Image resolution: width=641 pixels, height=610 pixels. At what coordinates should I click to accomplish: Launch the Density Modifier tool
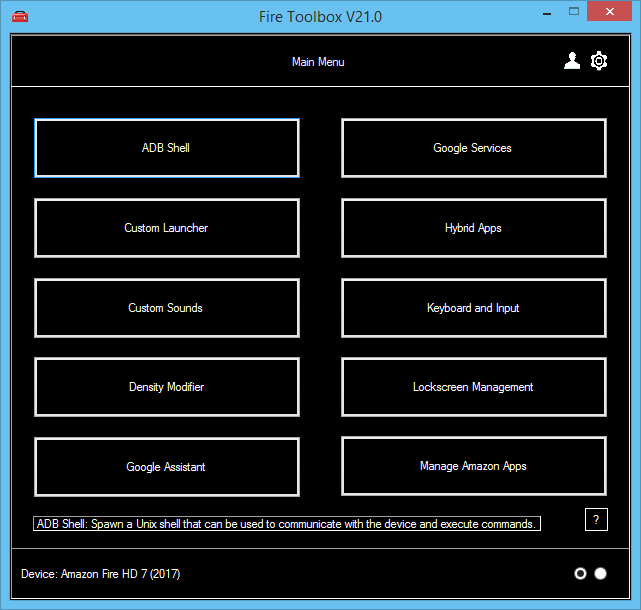coord(167,387)
